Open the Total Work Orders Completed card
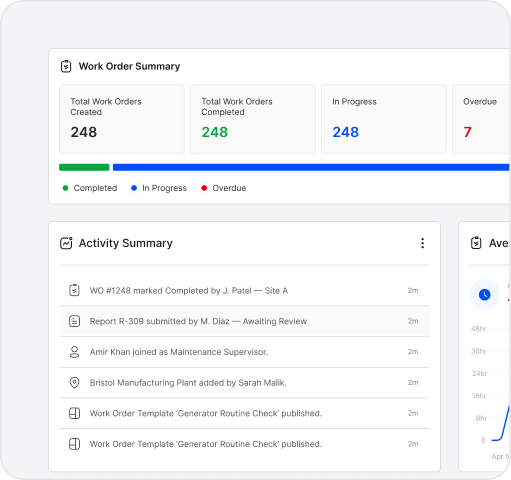Screen dimensions: 511x480 point(253,119)
